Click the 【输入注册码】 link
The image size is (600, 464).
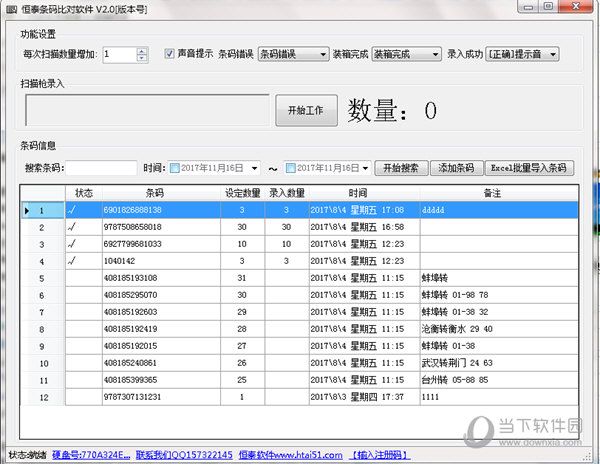(x=380, y=455)
